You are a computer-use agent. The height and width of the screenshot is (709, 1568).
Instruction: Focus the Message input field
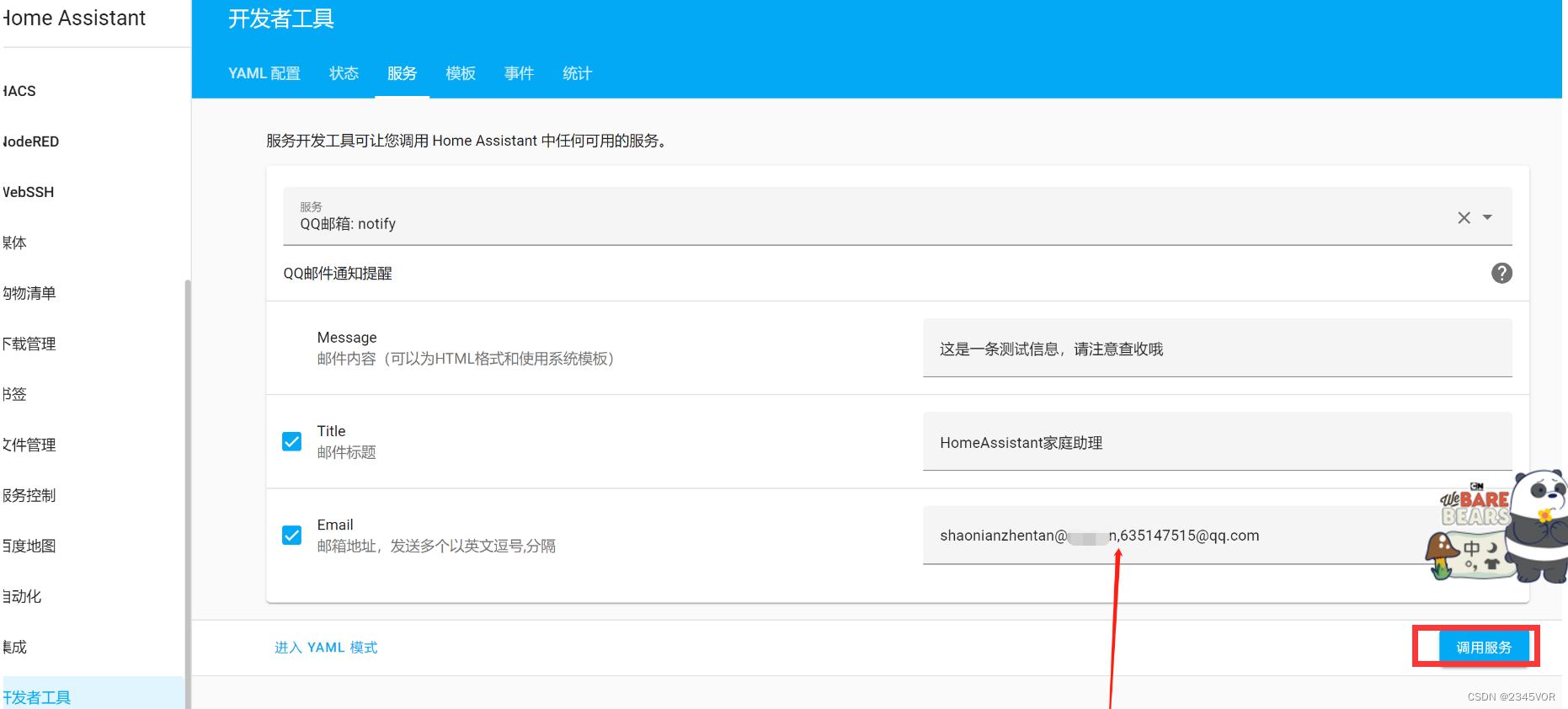(x=1217, y=348)
